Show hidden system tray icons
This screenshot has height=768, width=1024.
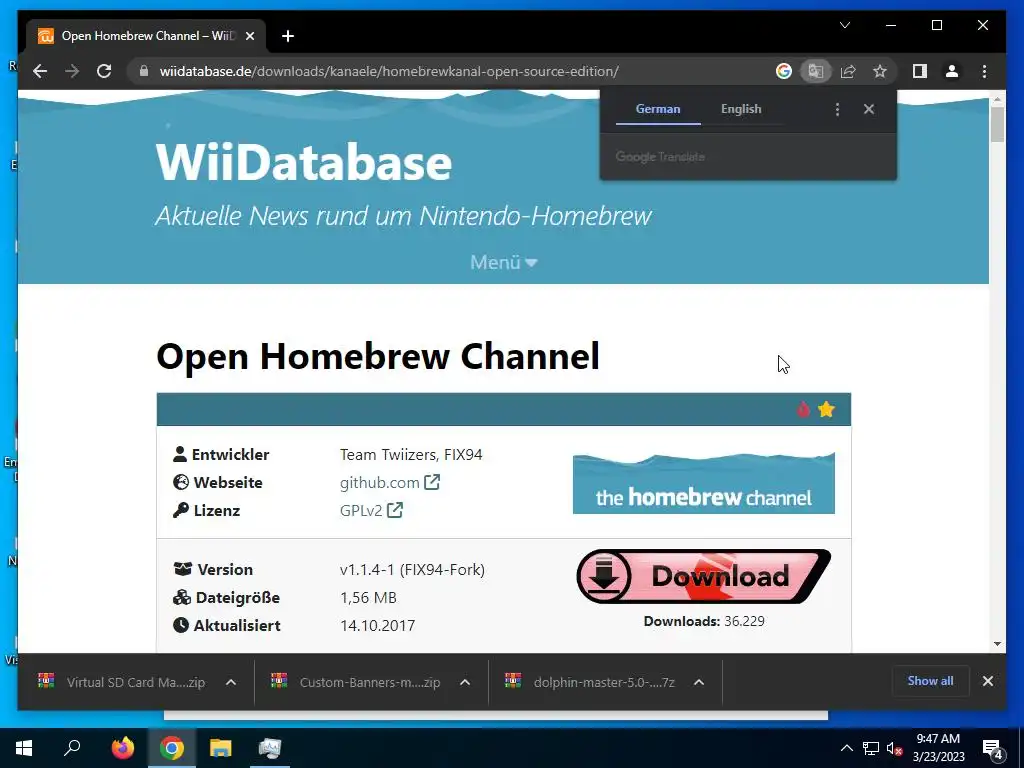[846, 748]
